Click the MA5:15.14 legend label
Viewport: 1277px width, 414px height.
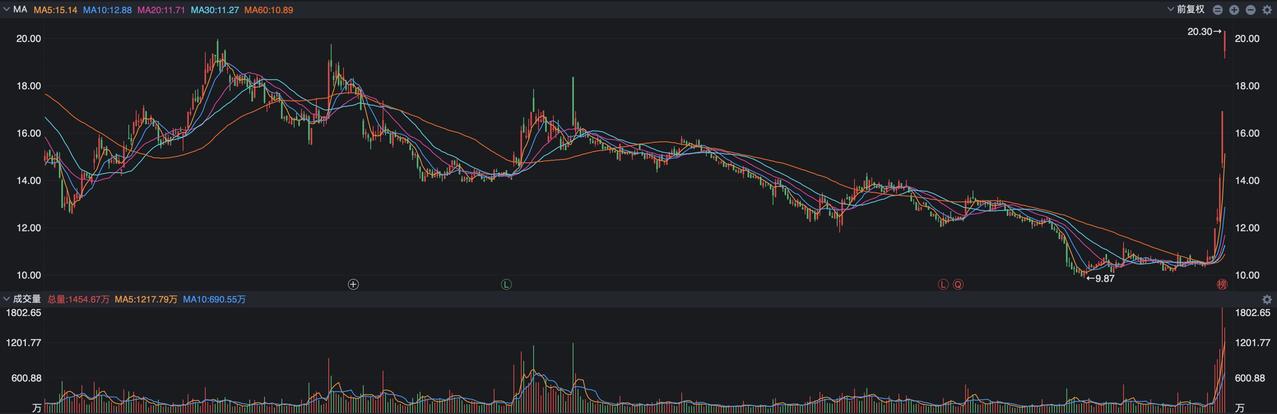(x=56, y=9)
